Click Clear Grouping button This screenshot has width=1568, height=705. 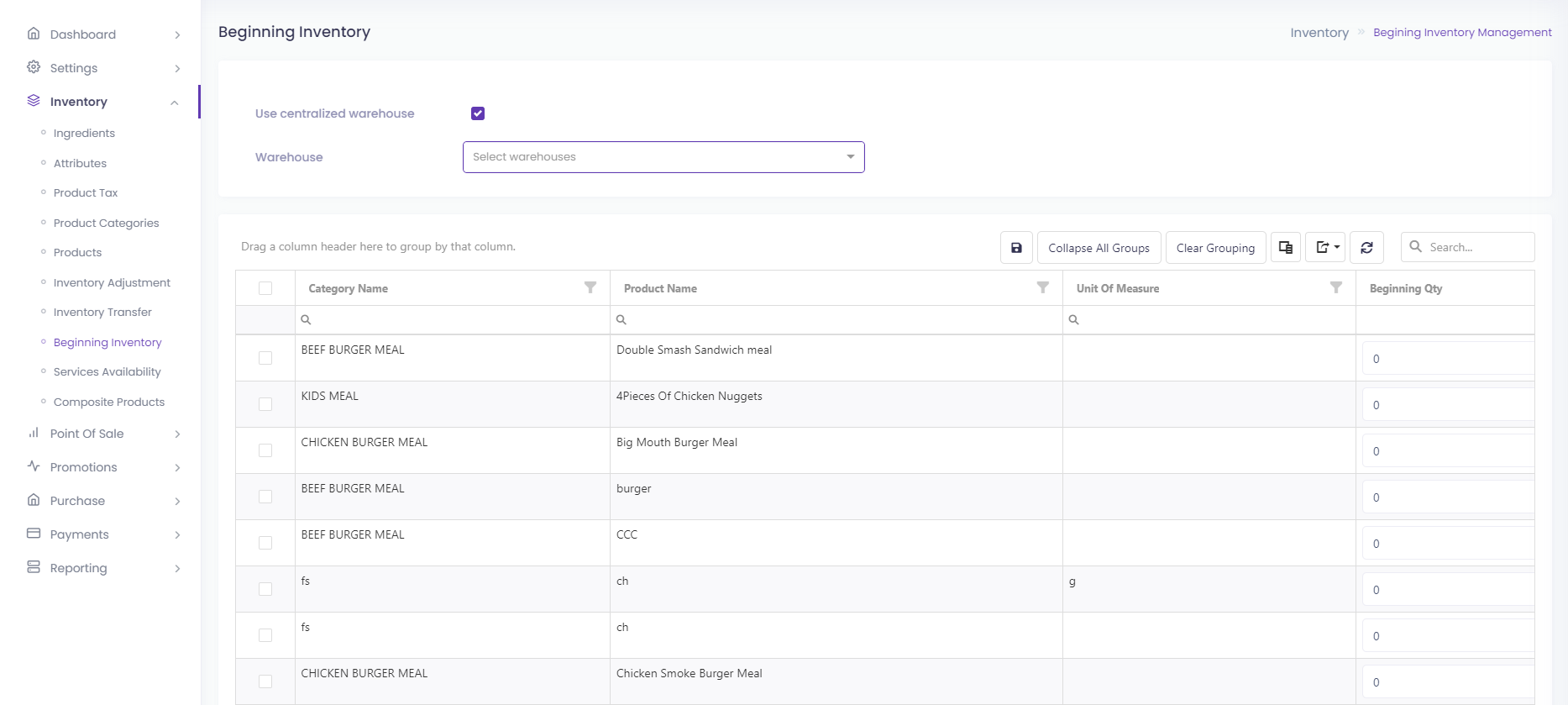(x=1215, y=248)
